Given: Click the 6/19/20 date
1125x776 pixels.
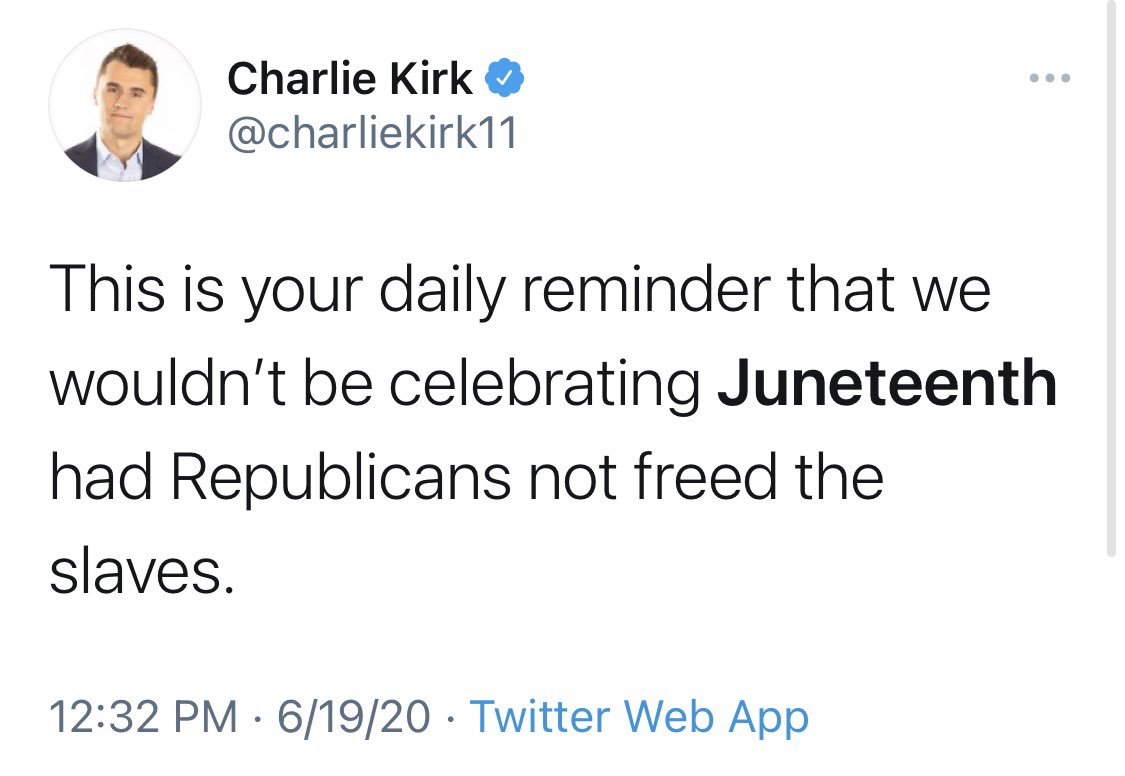Looking at the screenshot, I should pos(354,716).
